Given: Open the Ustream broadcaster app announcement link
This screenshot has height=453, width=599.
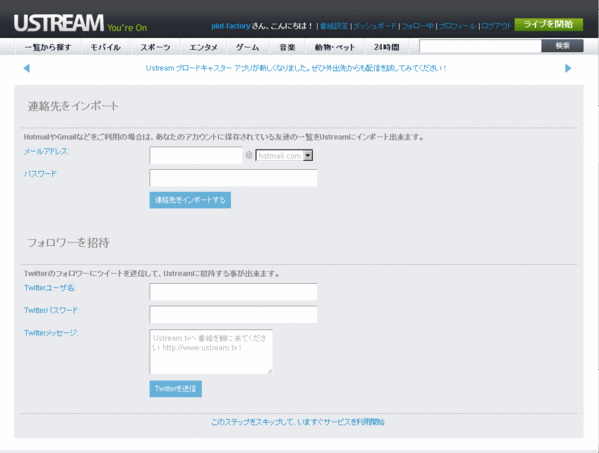Looking at the screenshot, I should pyautogui.click(x=296, y=68).
